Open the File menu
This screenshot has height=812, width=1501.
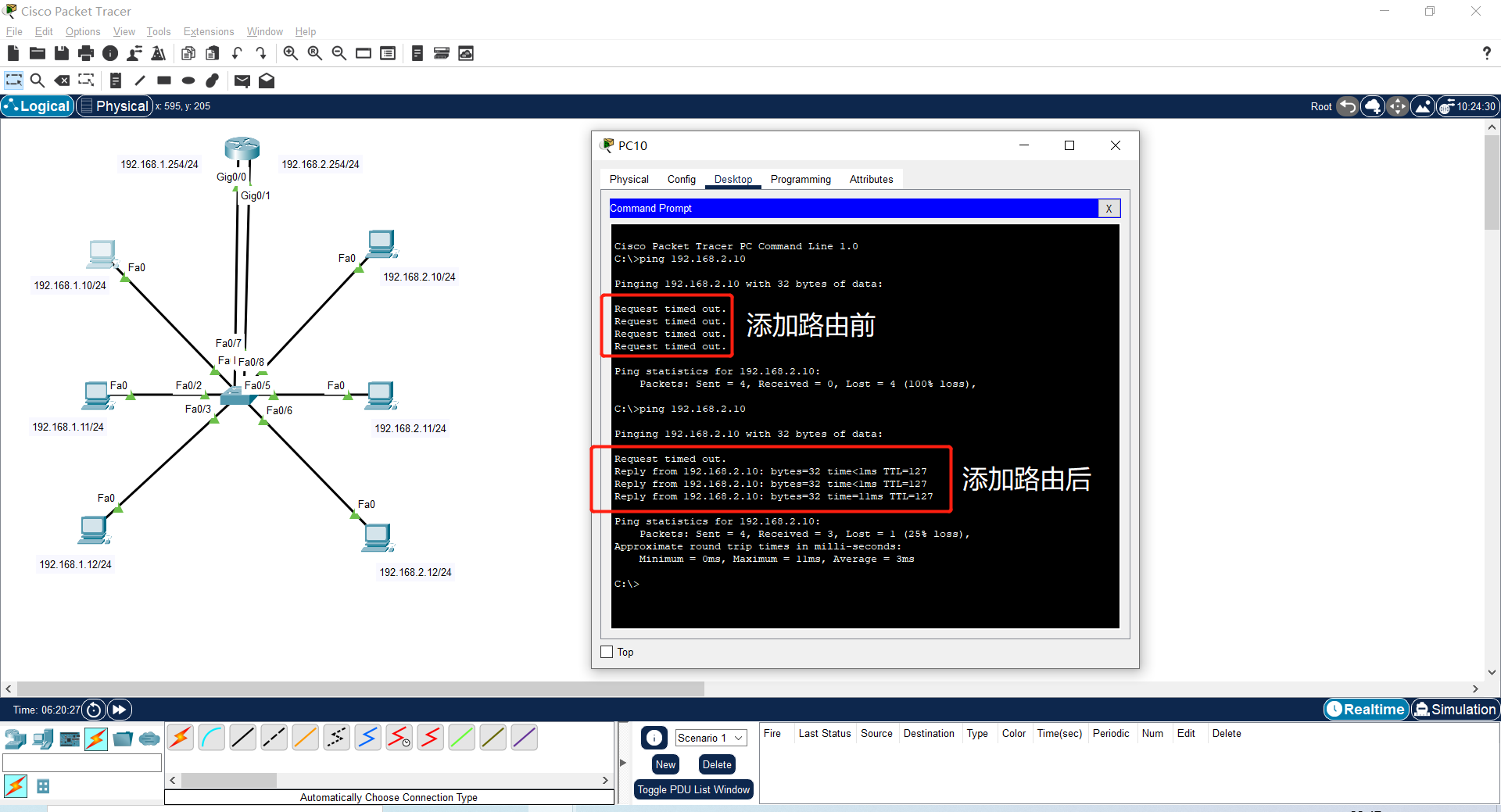(14, 31)
